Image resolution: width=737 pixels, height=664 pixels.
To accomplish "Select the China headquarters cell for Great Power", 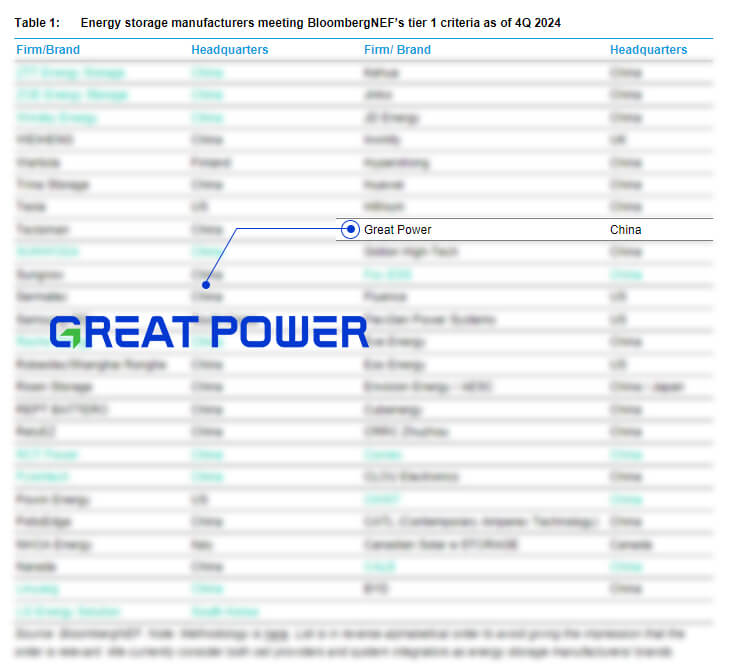I will 626,229.
